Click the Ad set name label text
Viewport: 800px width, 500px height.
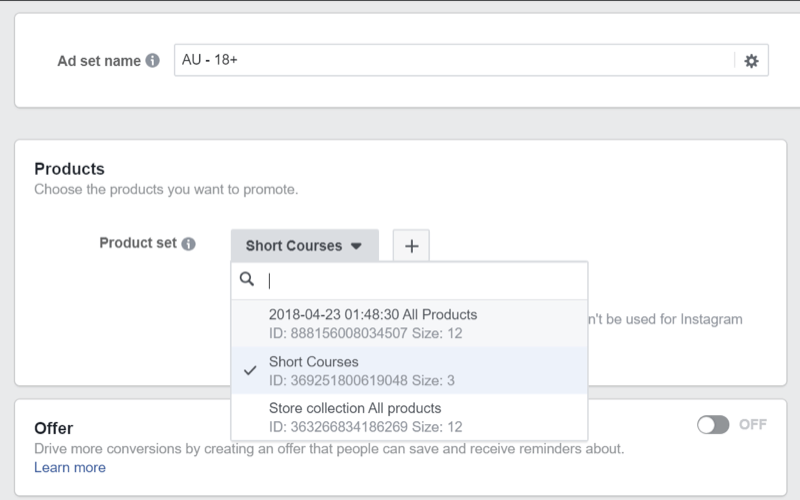[x=99, y=61]
